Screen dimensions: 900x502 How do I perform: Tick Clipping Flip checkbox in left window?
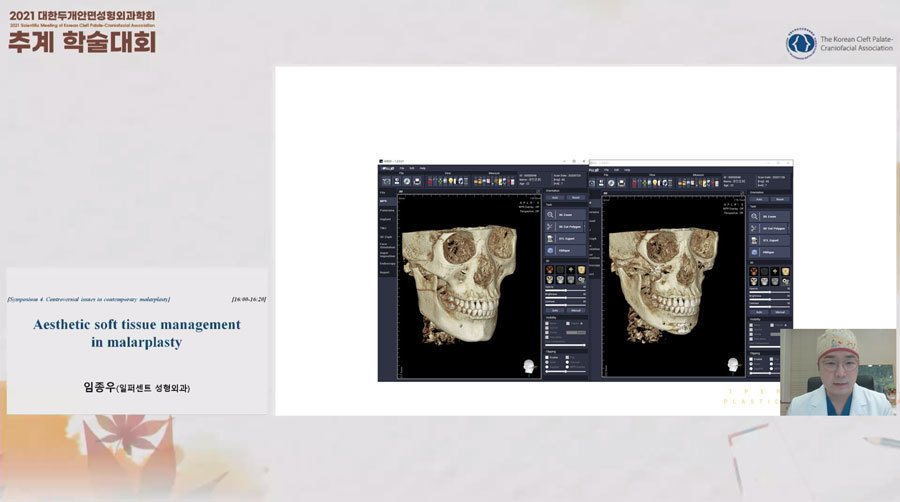click(568, 357)
